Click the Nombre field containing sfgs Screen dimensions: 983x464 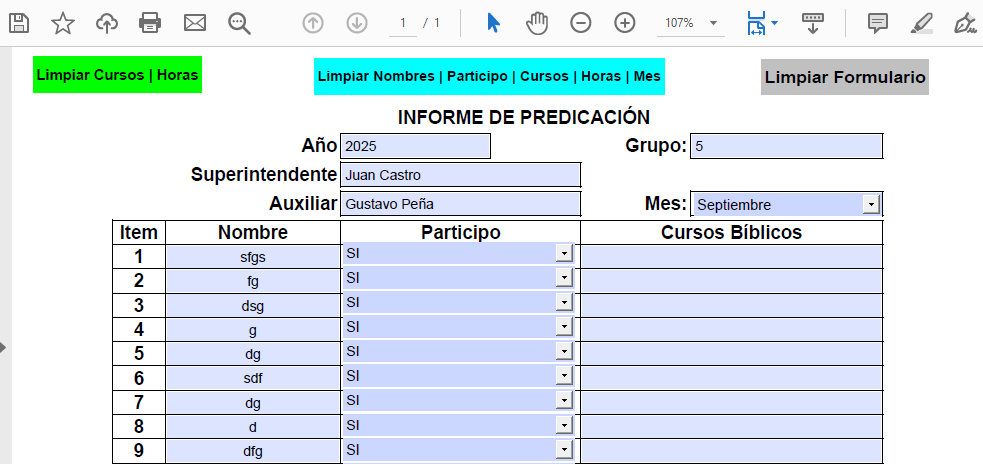[253, 257]
